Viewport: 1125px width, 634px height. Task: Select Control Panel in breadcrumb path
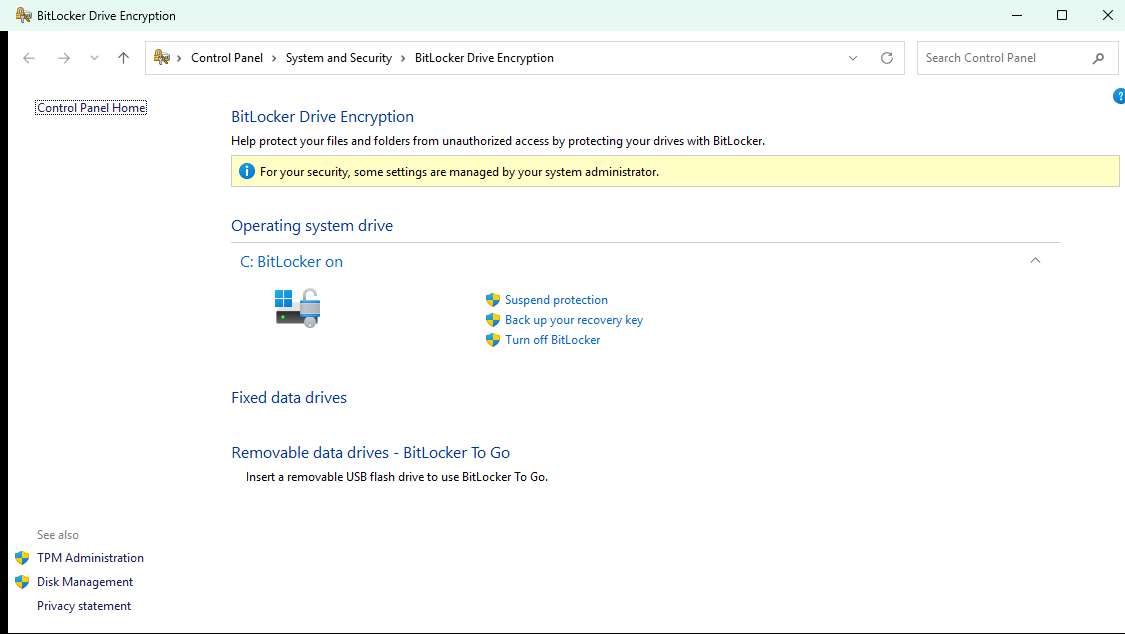tap(227, 58)
